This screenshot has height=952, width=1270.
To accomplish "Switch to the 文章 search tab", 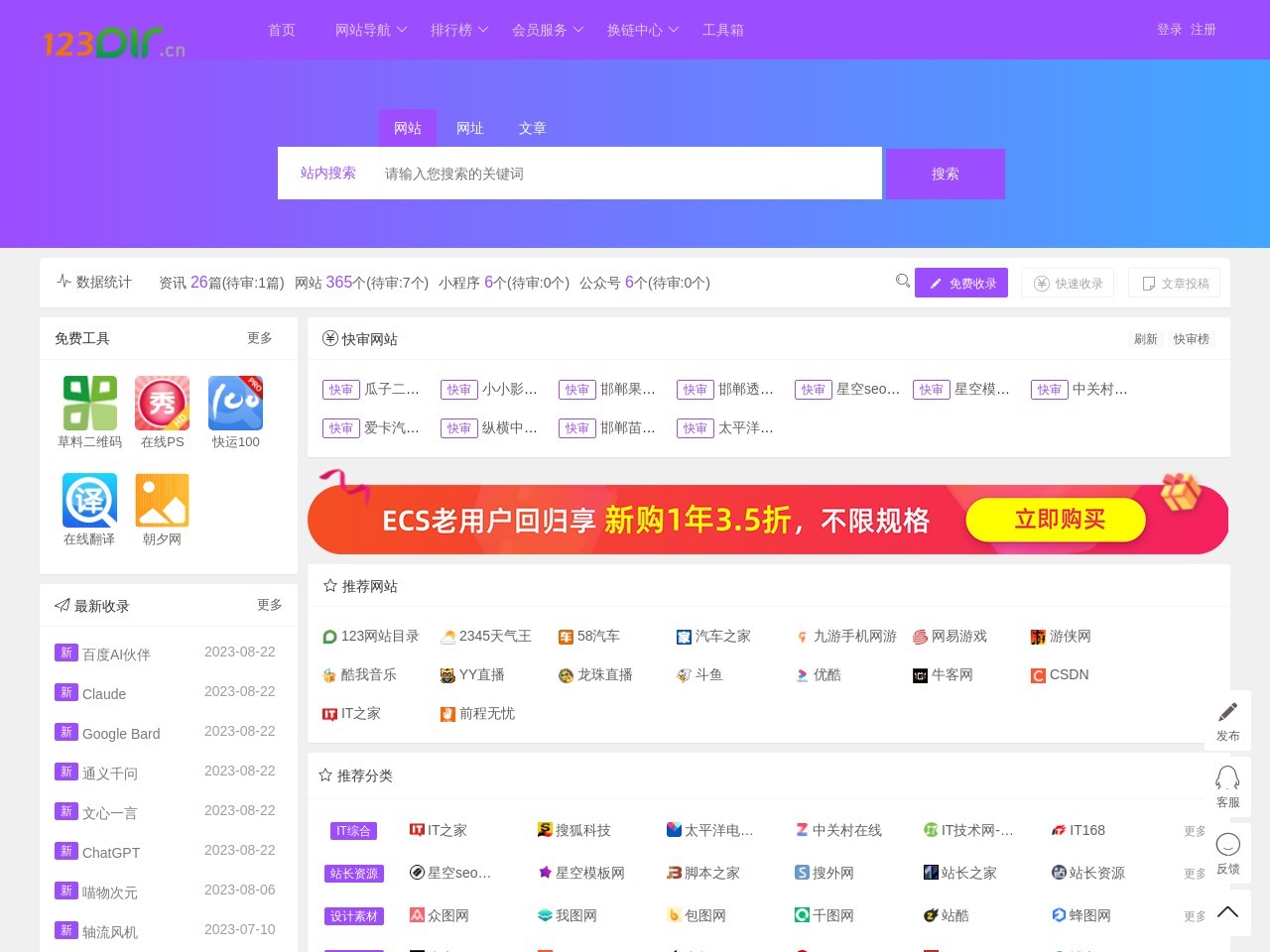I will [533, 128].
